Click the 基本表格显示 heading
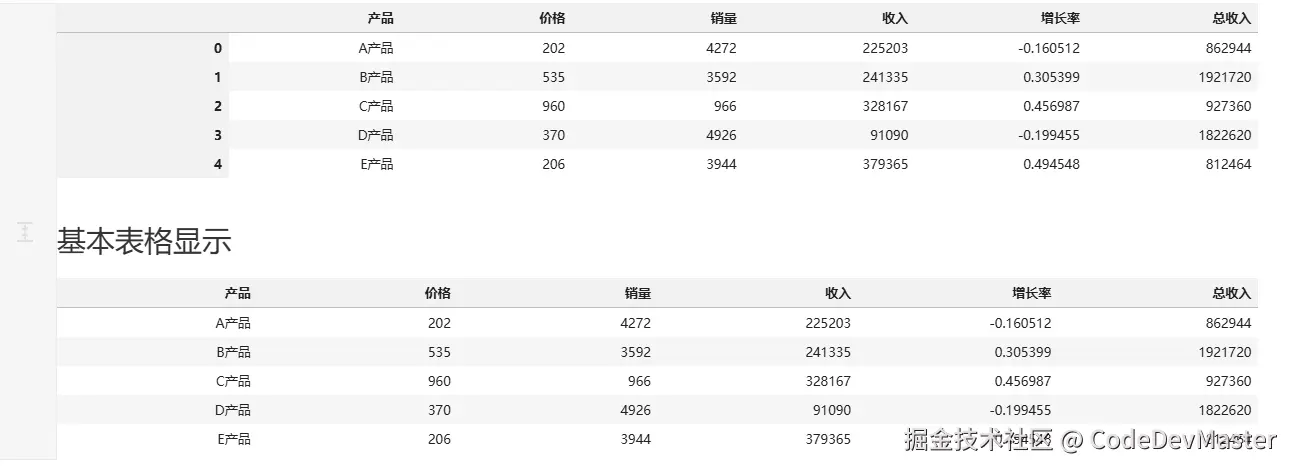The height and width of the screenshot is (469, 1292). [x=144, y=241]
